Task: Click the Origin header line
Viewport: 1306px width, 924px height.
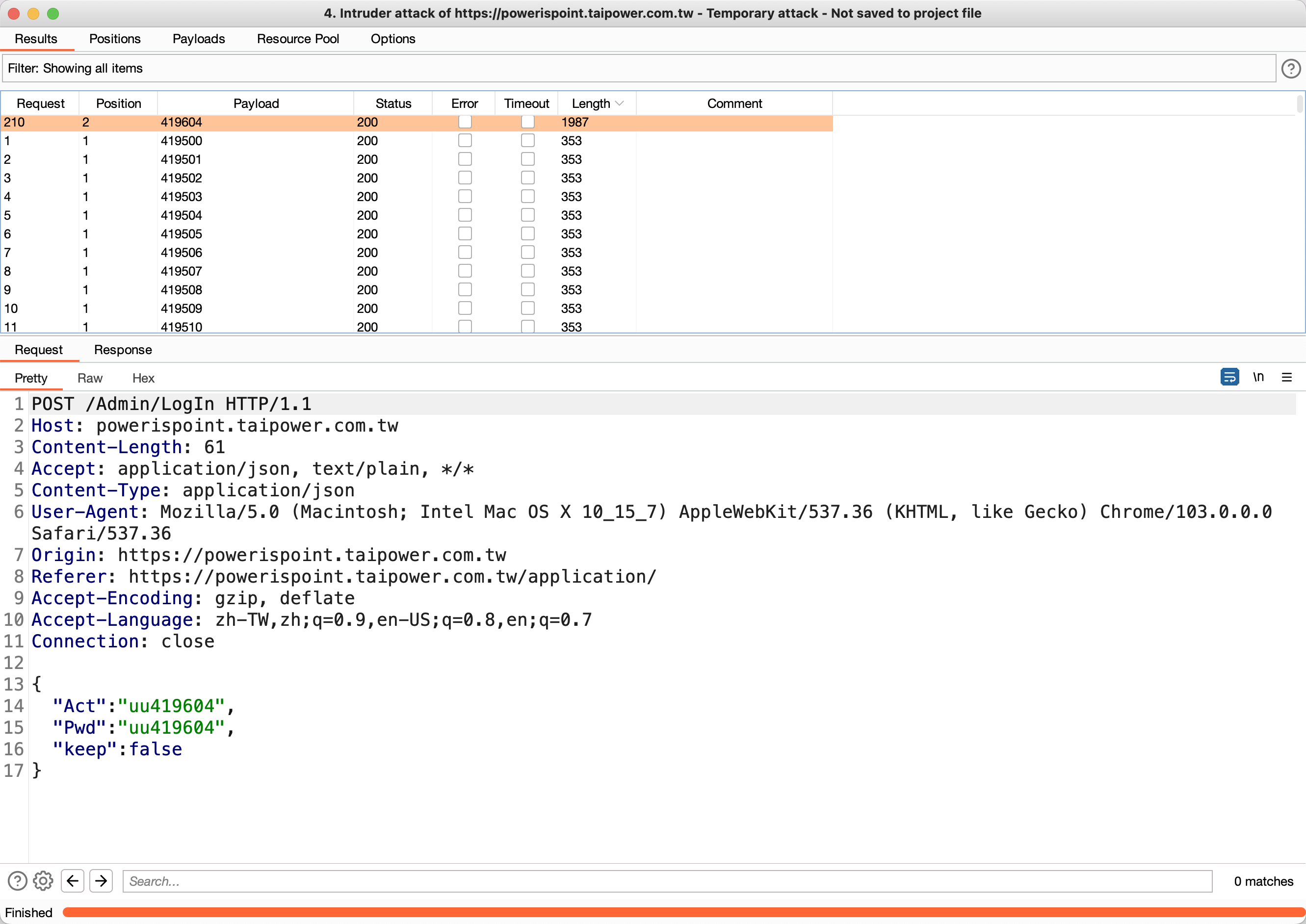Action: (x=268, y=555)
